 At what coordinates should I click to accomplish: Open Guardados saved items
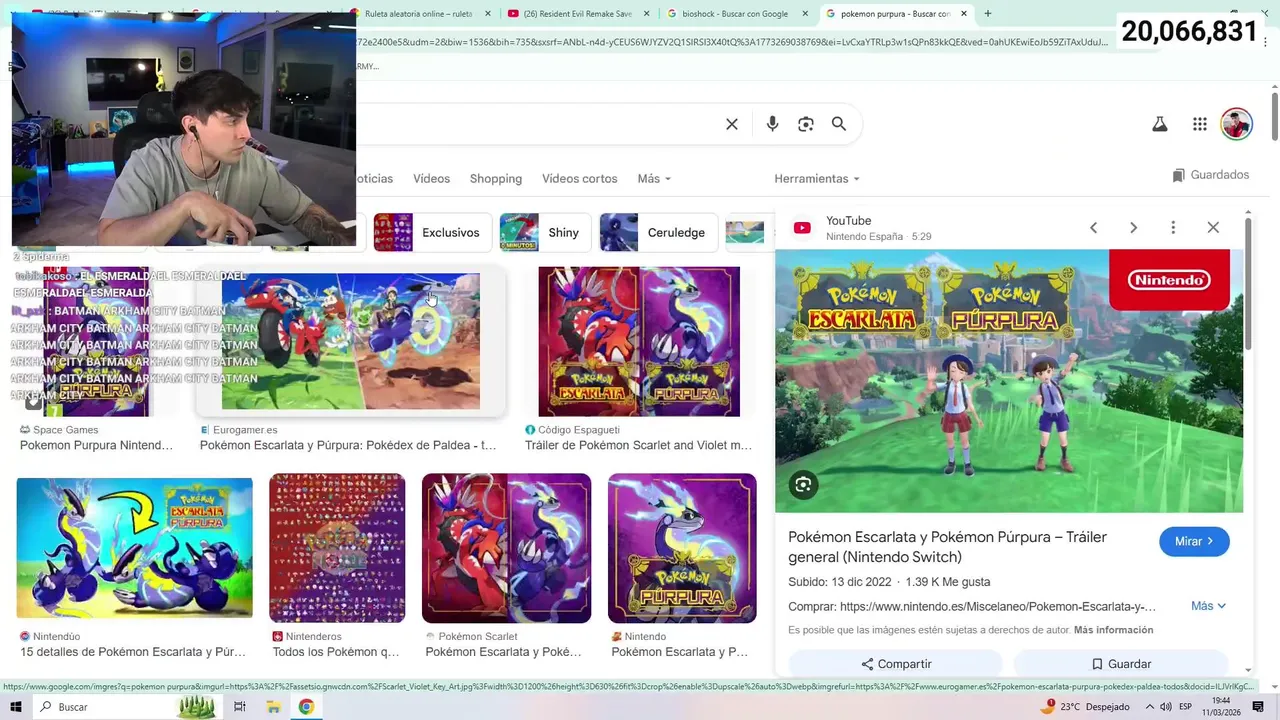click(x=1211, y=175)
